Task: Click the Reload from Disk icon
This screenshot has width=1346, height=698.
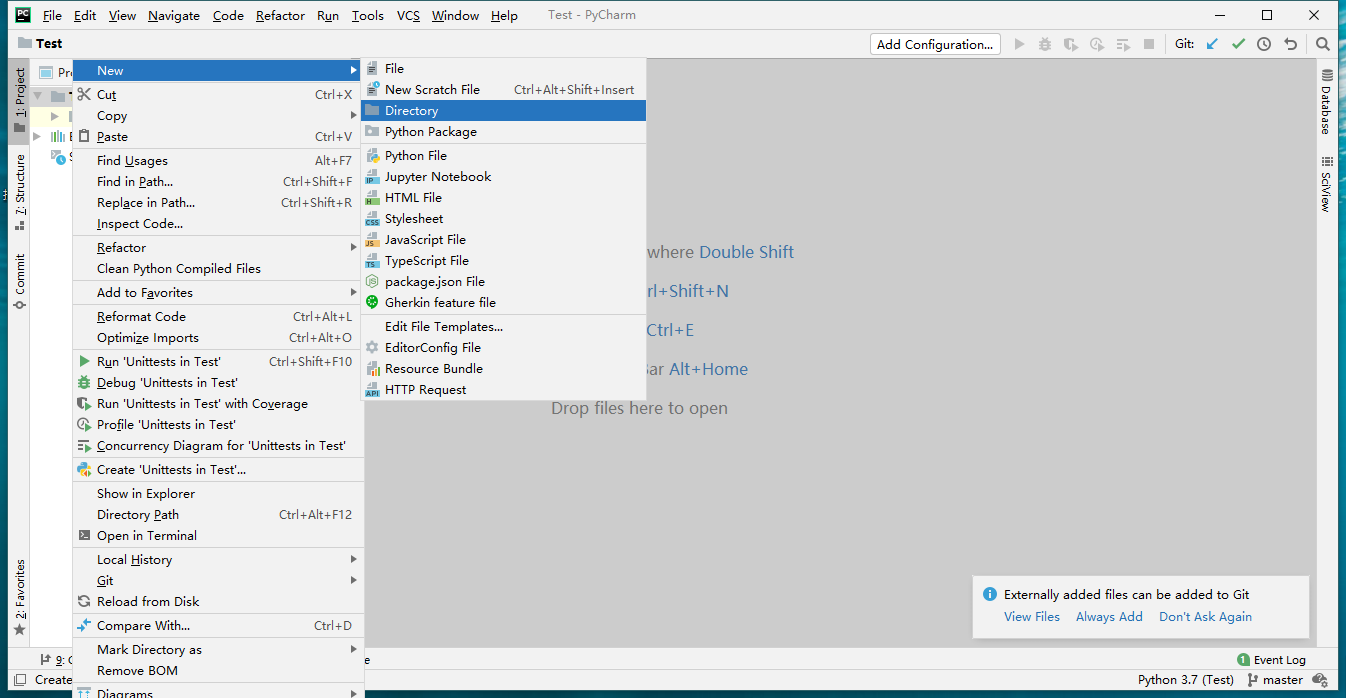Action: 84,602
